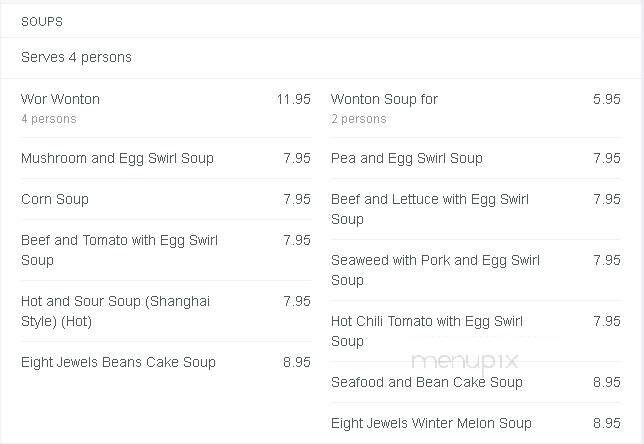Click the 11.95 price for Wor Wonton
The width and height of the screenshot is (644, 444).
click(293, 99)
